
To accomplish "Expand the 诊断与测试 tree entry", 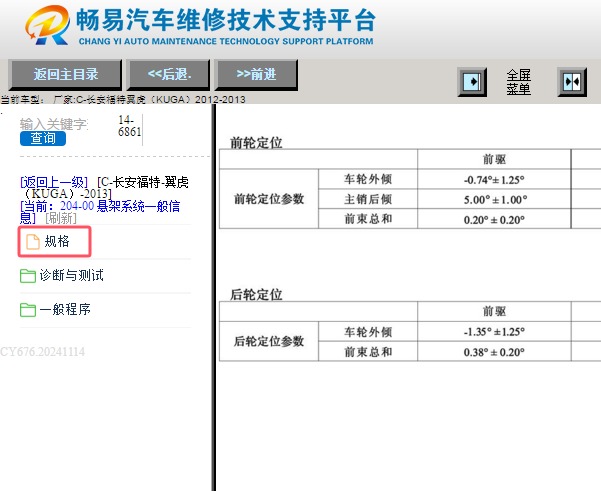I will click(x=72, y=275).
